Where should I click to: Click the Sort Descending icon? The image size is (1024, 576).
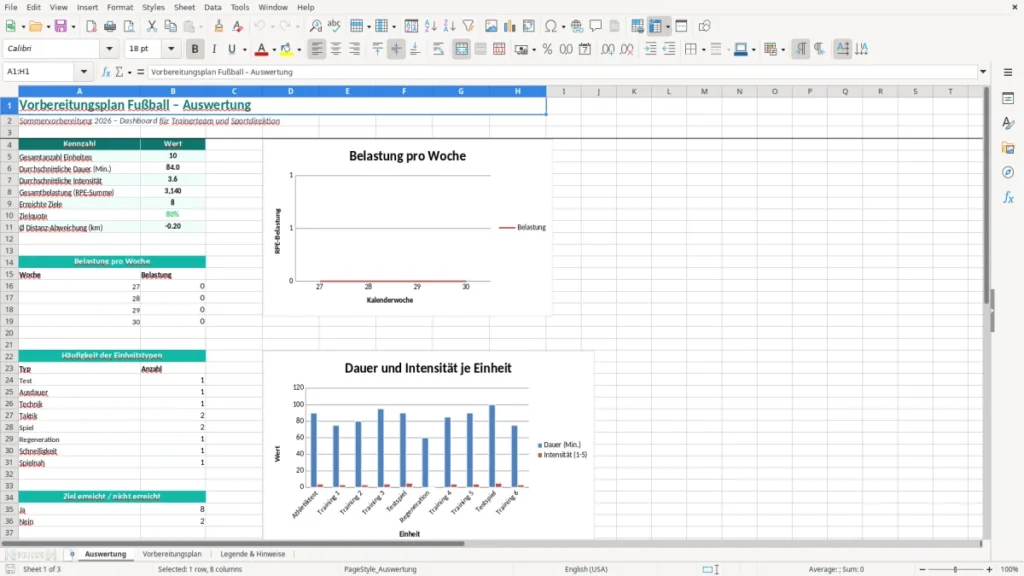pos(449,26)
